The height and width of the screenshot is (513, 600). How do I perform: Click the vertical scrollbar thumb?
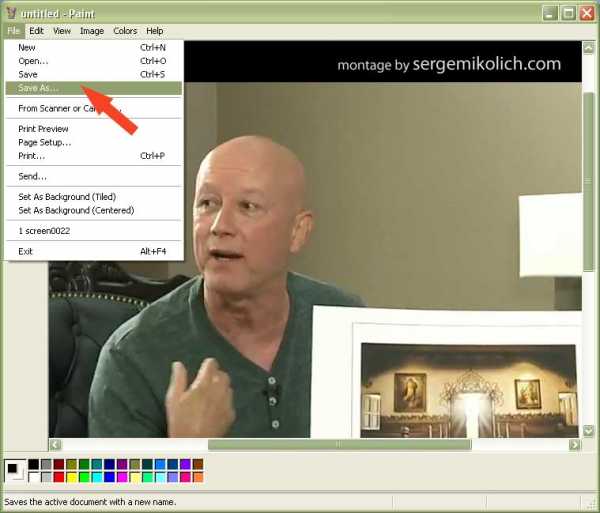coord(588,182)
